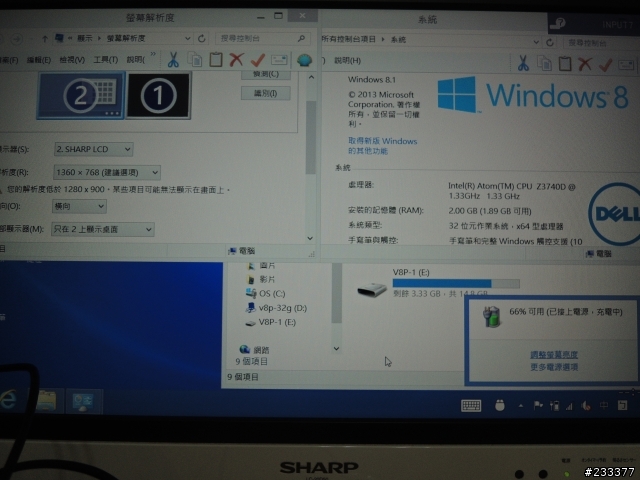Open Internet Explorer from the taskbar
Image resolution: width=640 pixels, height=480 pixels.
click(x=8, y=400)
